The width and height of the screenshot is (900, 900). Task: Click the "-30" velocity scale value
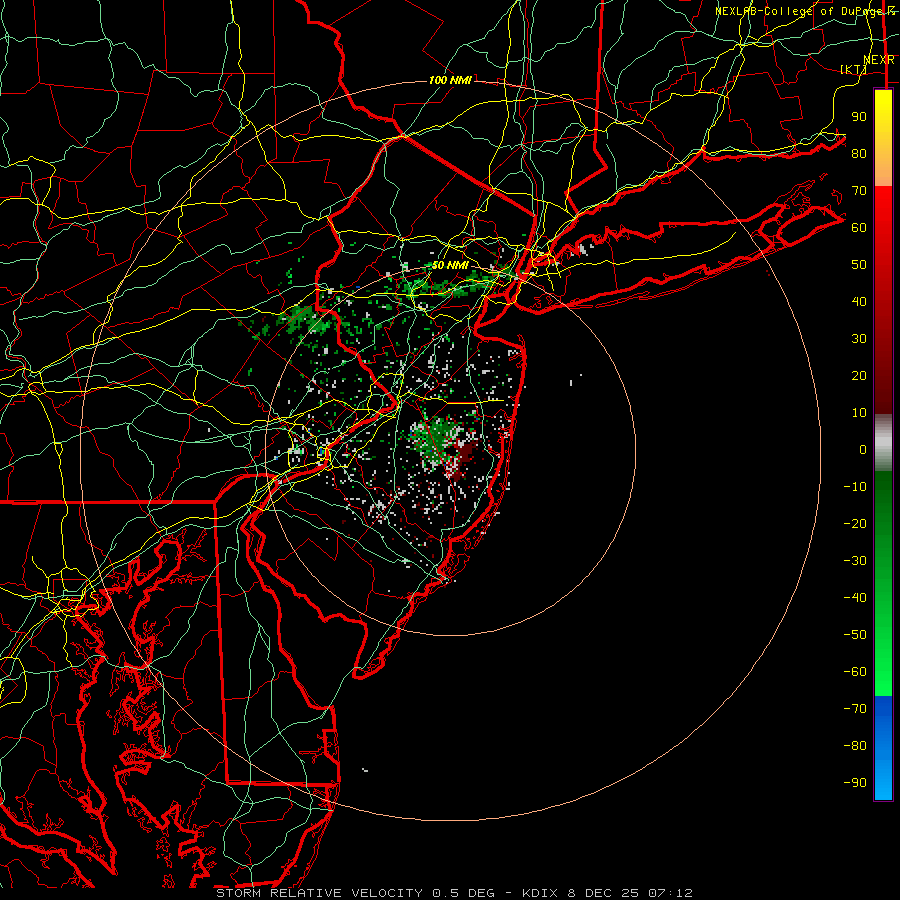click(x=855, y=560)
